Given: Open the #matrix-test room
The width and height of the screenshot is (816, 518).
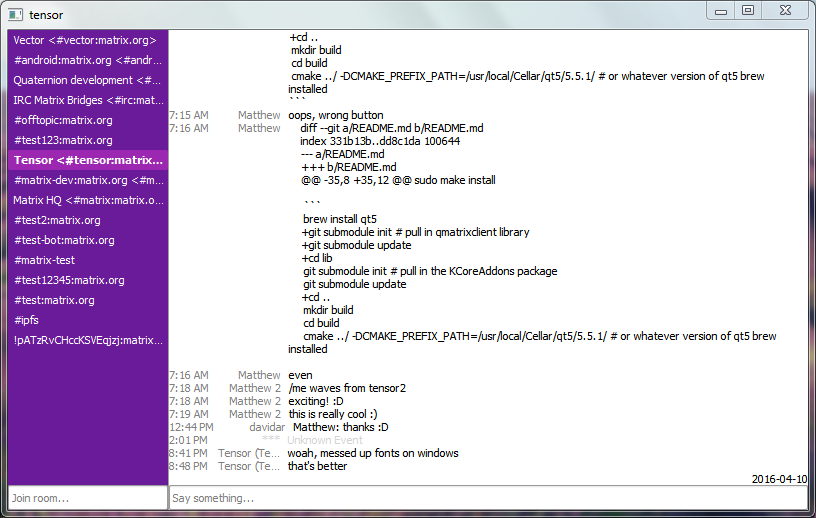Looking at the screenshot, I should coord(87,260).
